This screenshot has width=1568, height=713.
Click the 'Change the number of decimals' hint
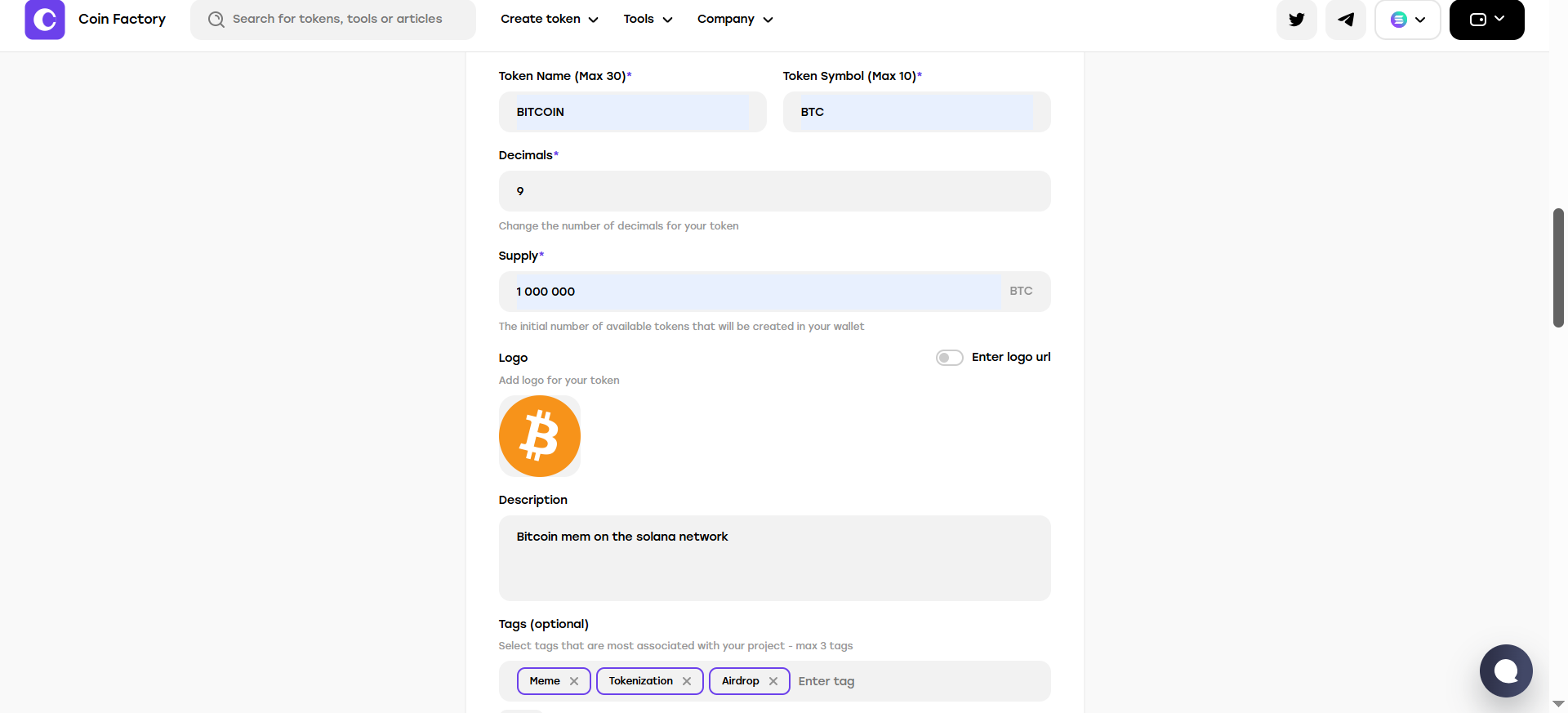619,226
